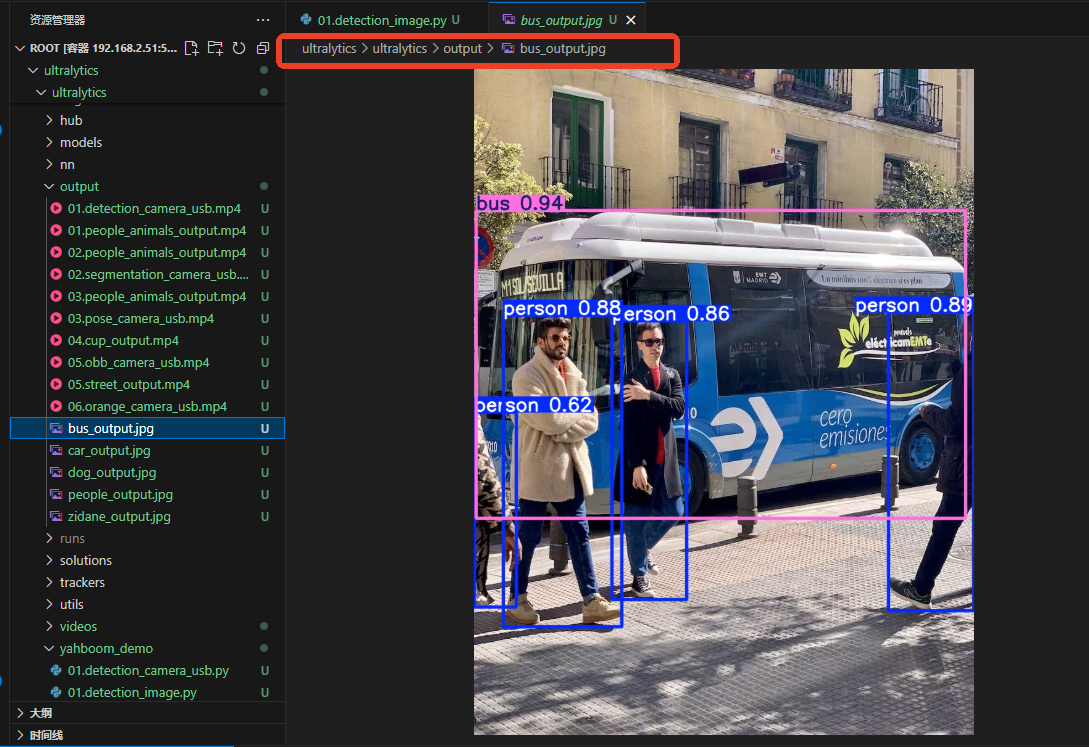1089x747 pixels.
Task: Expand the runs folder
Action: pyautogui.click(x=147, y=538)
